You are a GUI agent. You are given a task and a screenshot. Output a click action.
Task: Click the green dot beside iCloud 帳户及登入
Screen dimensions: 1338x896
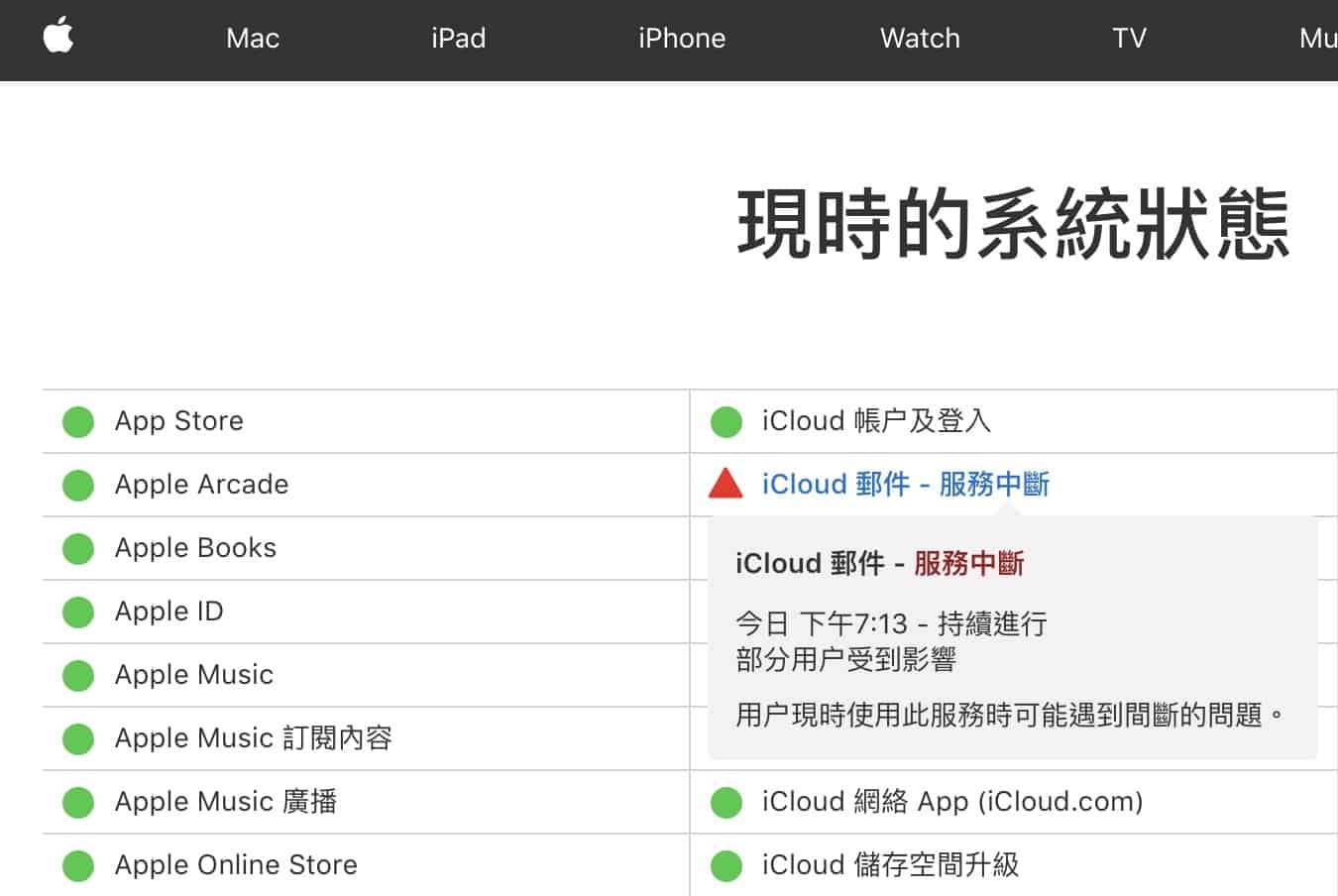coord(726,421)
